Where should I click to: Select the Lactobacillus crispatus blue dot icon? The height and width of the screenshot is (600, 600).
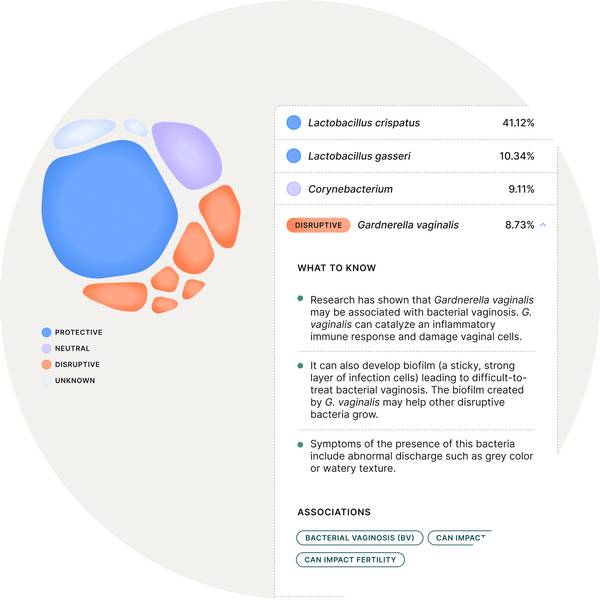click(293, 123)
